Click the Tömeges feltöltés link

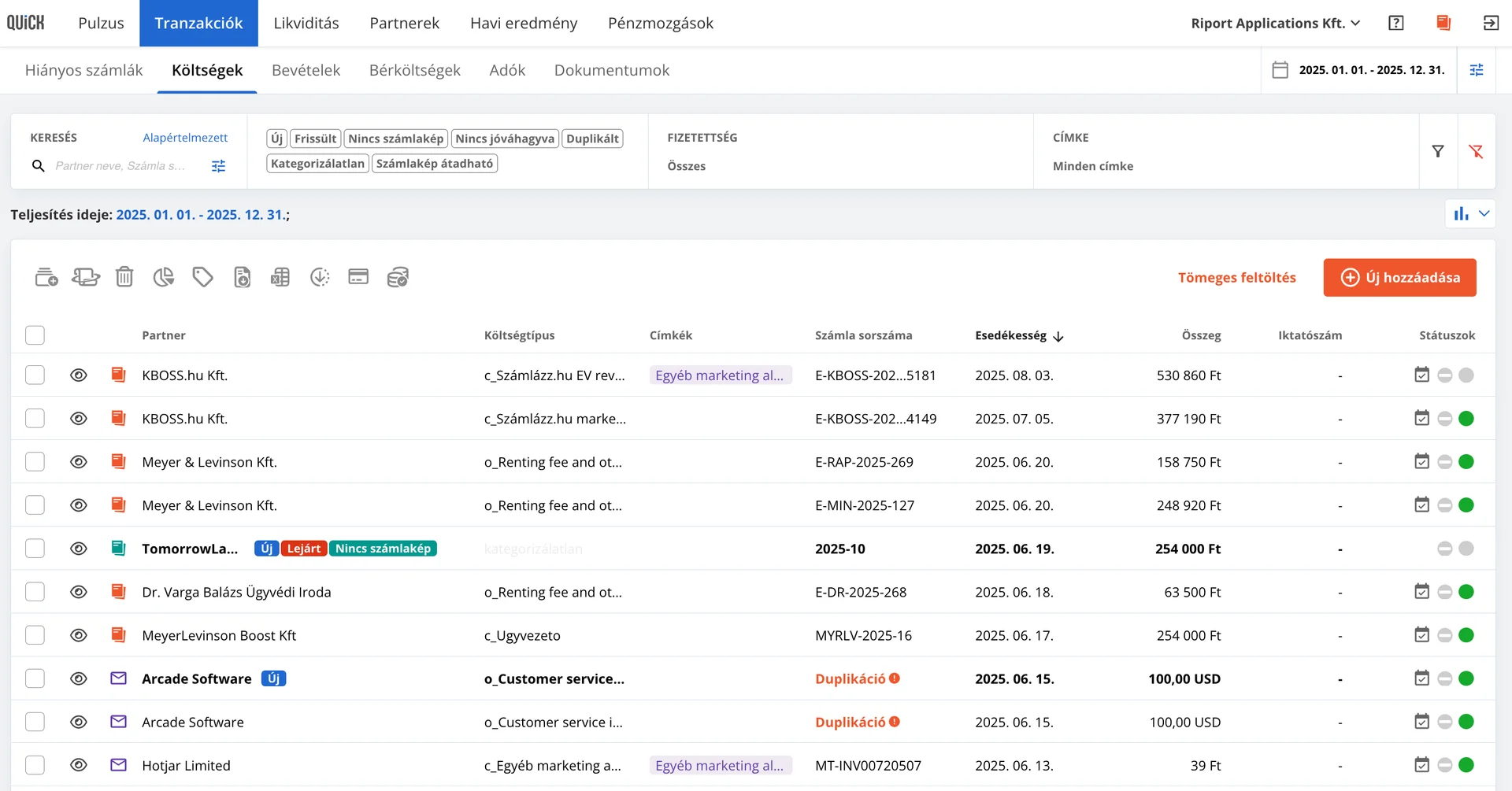tap(1236, 277)
